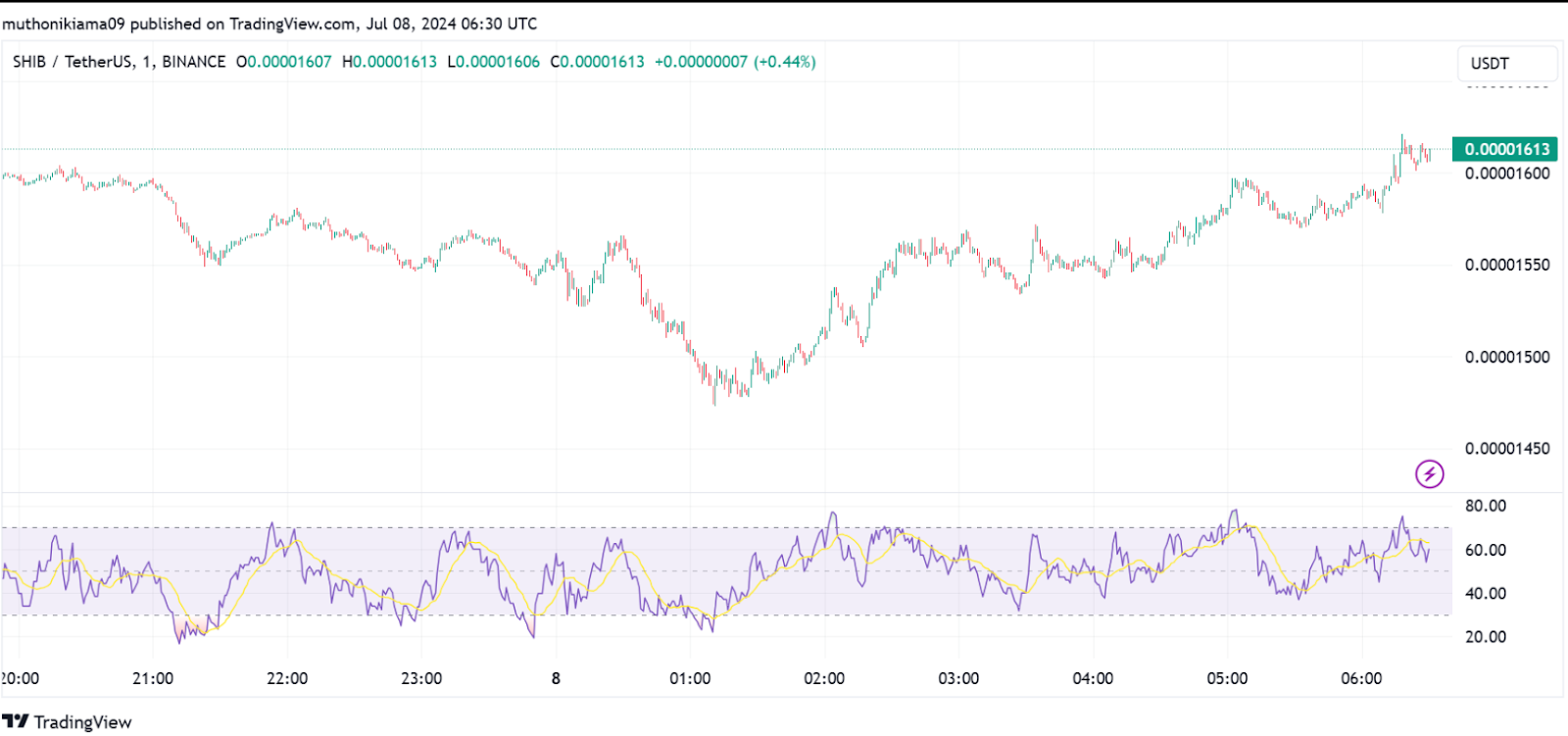This screenshot has width=1568, height=736.
Task: Click the purple lightning bolt icon
Action: (x=1430, y=474)
